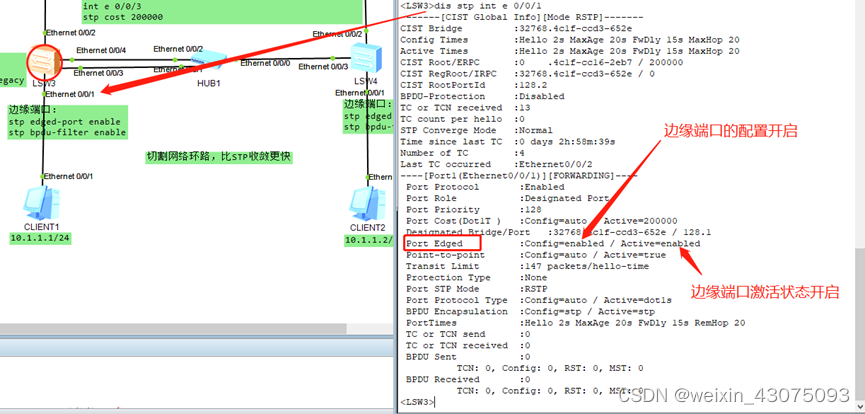Click the 'Active Times' line in terminal
This screenshot has width=865, height=414.
[570, 51]
